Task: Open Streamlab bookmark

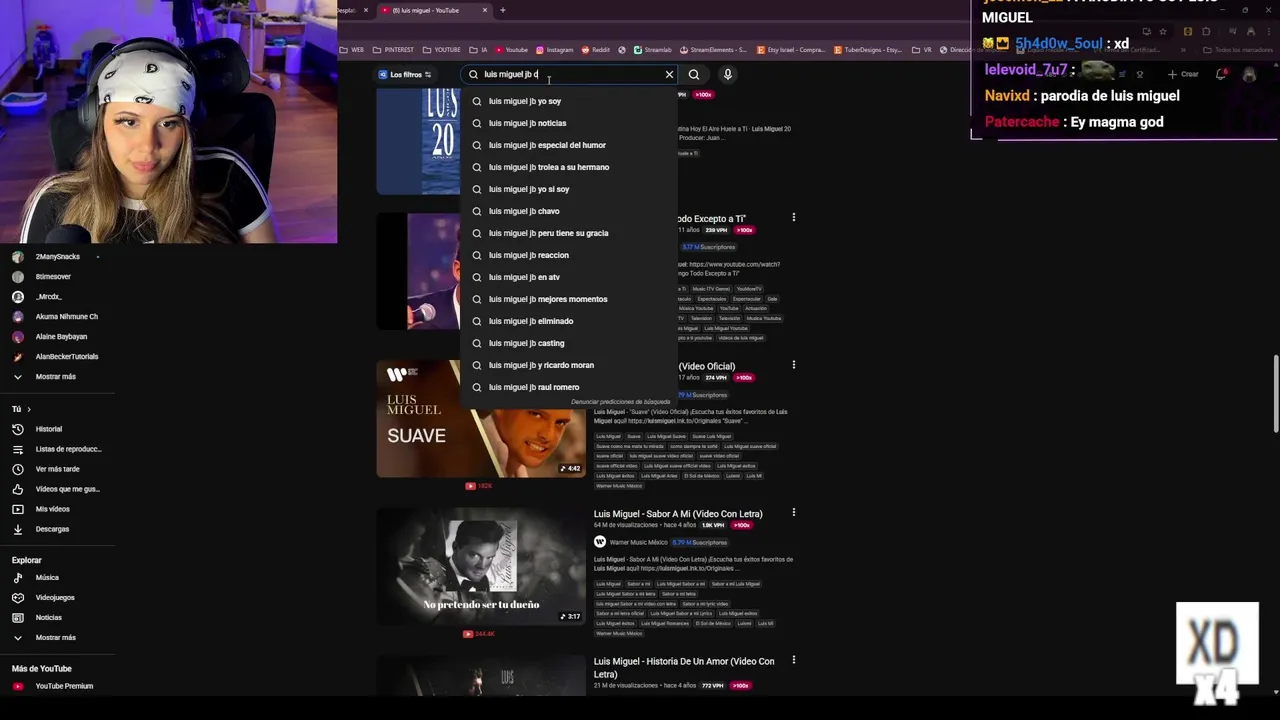Action: 652,49
